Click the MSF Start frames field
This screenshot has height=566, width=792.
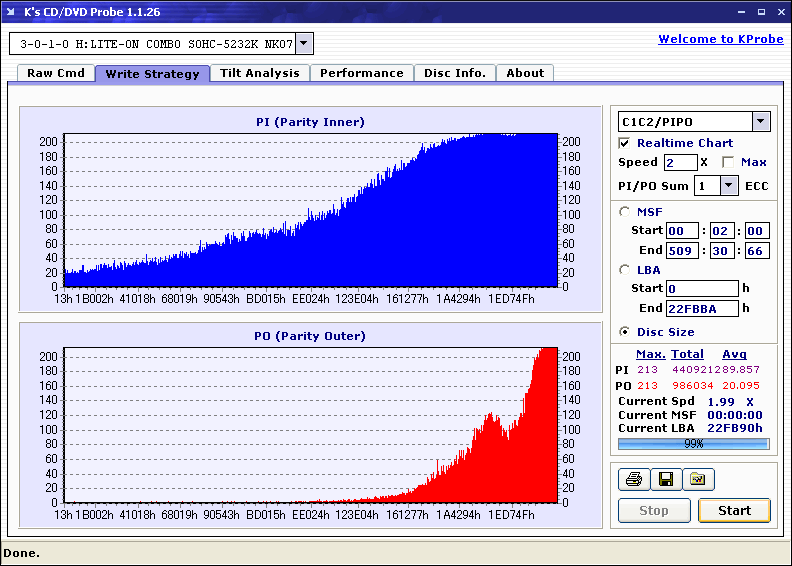tap(757, 231)
